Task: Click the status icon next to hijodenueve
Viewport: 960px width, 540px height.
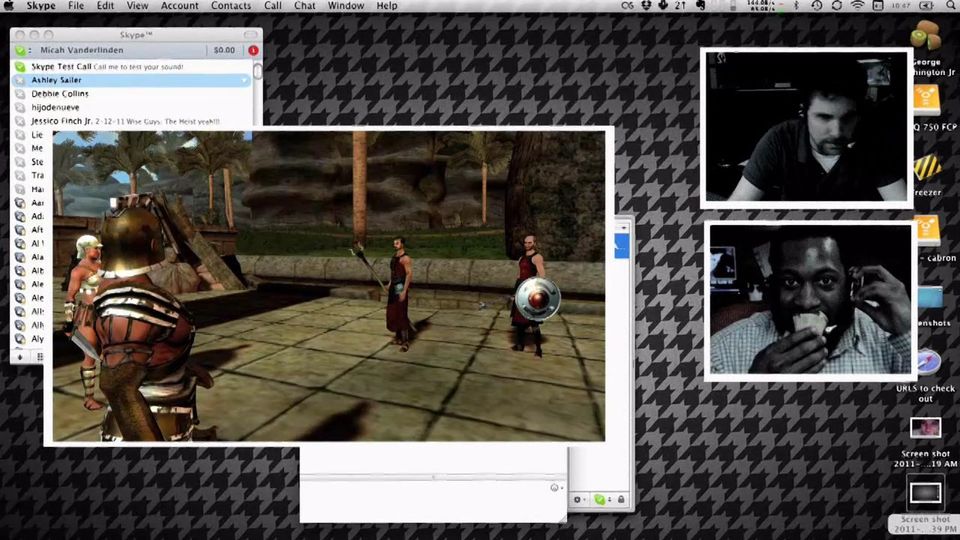Action: pyautogui.click(x=20, y=107)
